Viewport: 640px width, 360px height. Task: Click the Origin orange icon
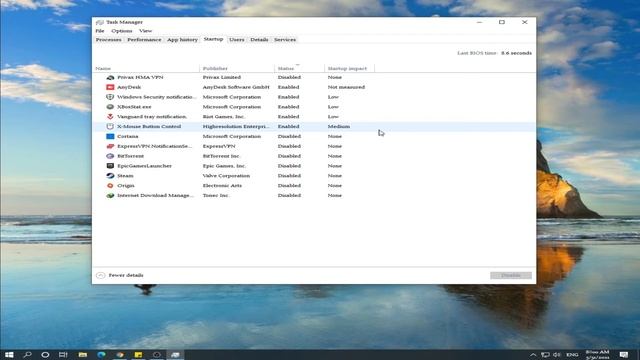click(x=110, y=185)
